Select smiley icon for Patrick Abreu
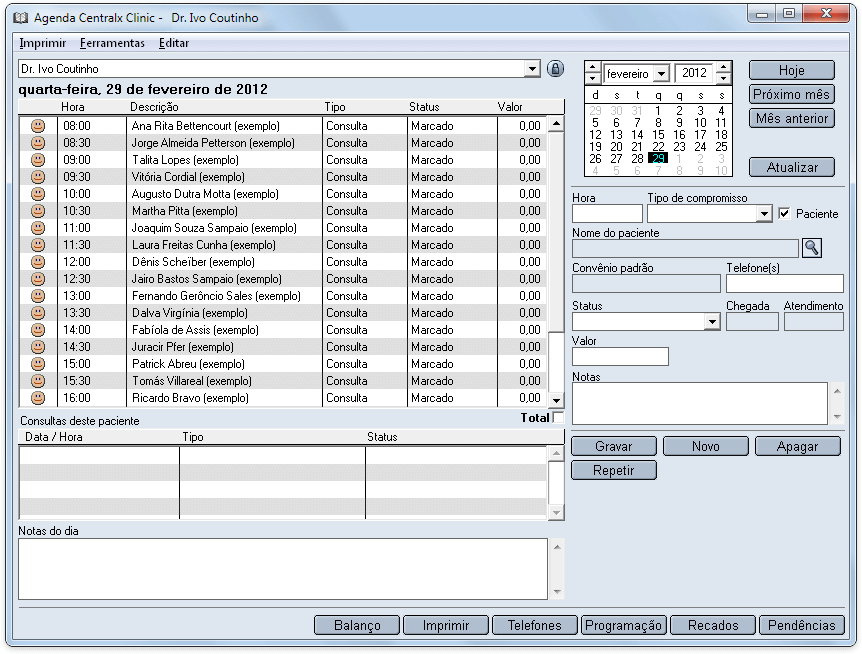The image size is (862, 654). coord(38,364)
